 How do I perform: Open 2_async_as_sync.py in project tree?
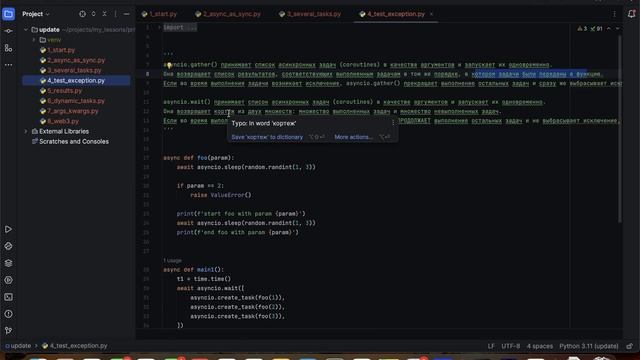pos(77,60)
